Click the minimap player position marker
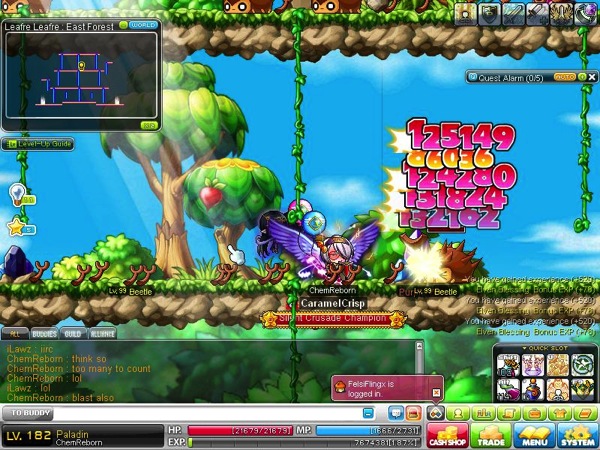The width and height of the screenshot is (600, 450). 82,66
